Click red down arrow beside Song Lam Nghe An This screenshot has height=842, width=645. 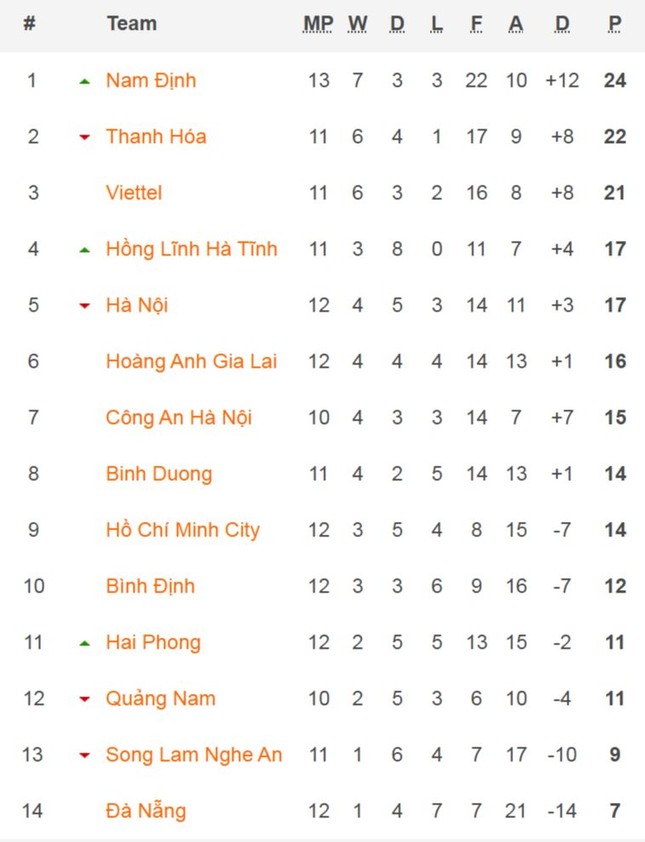(84, 756)
